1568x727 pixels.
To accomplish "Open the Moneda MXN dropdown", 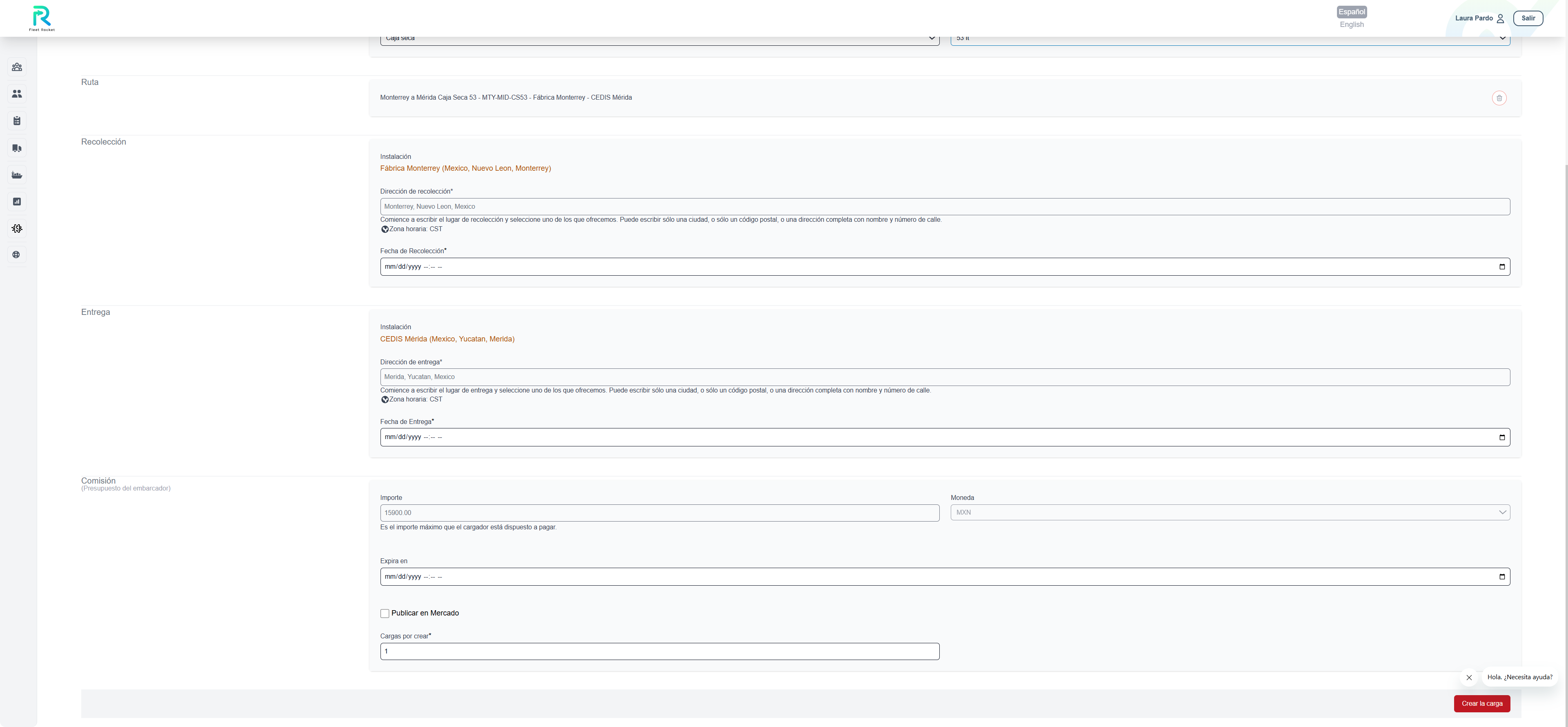I will click(1230, 512).
